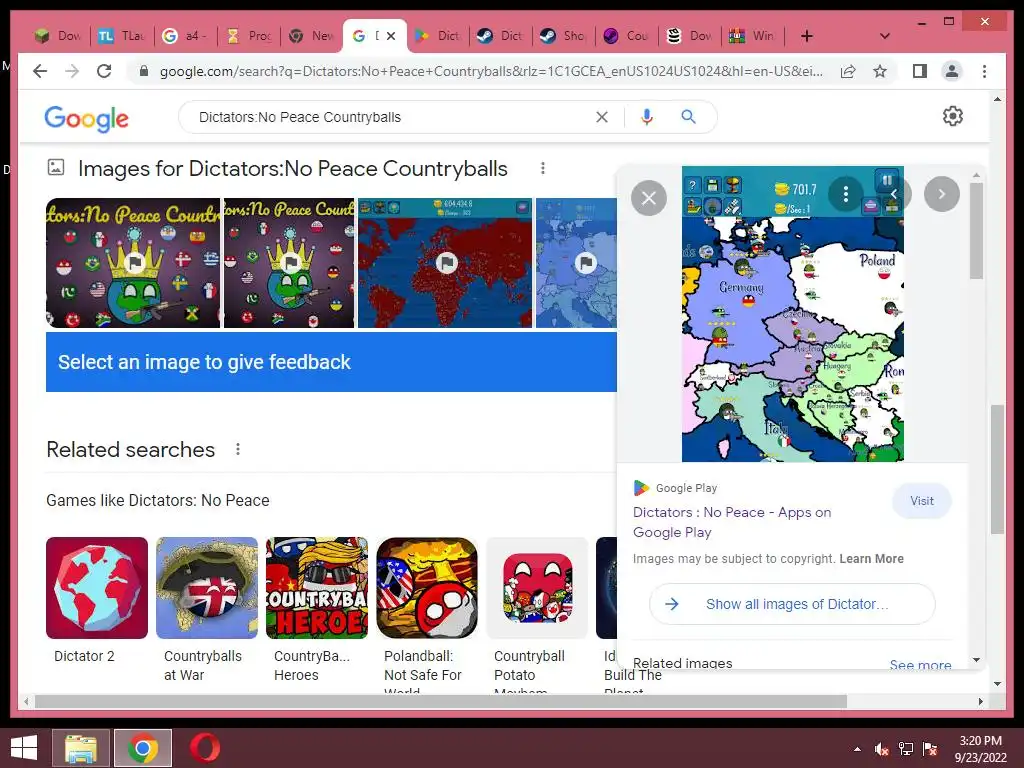The height and width of the screenshot is (768, 1024).
Task: Click the preview panel vertical scrollbar
Action: pos(976,231)
